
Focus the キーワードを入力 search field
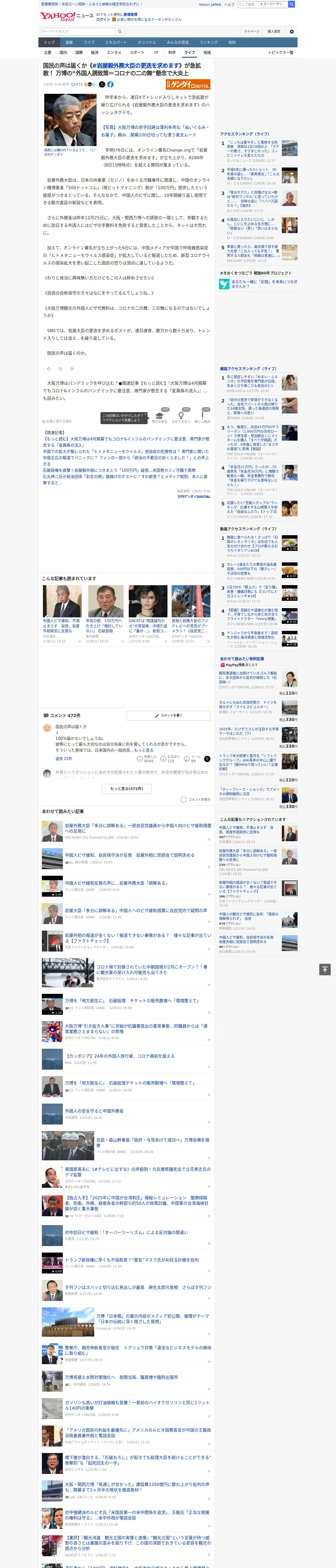pos(79,32)
